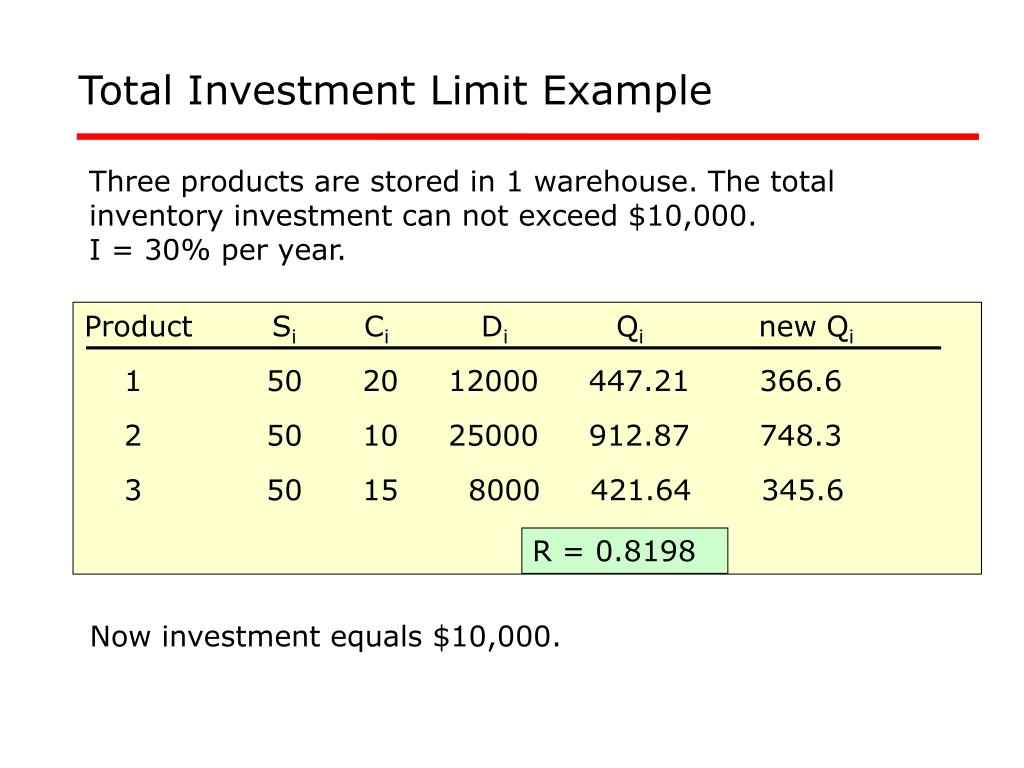Image resolution: width=1024 pixels, height=768 pixels.
Task: Select the demand value 12000
Action: (x=494, y=381)
